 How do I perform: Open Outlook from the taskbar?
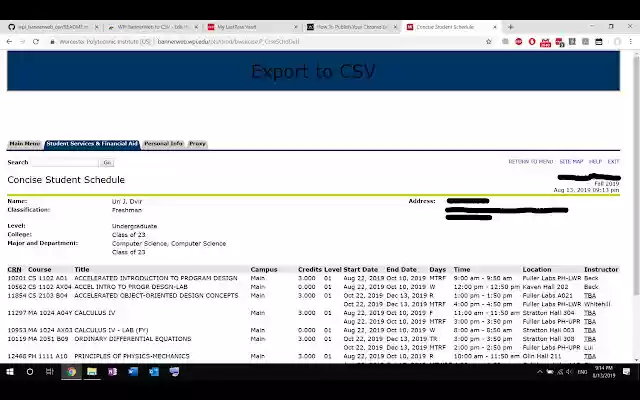click(x=154, y=372)
